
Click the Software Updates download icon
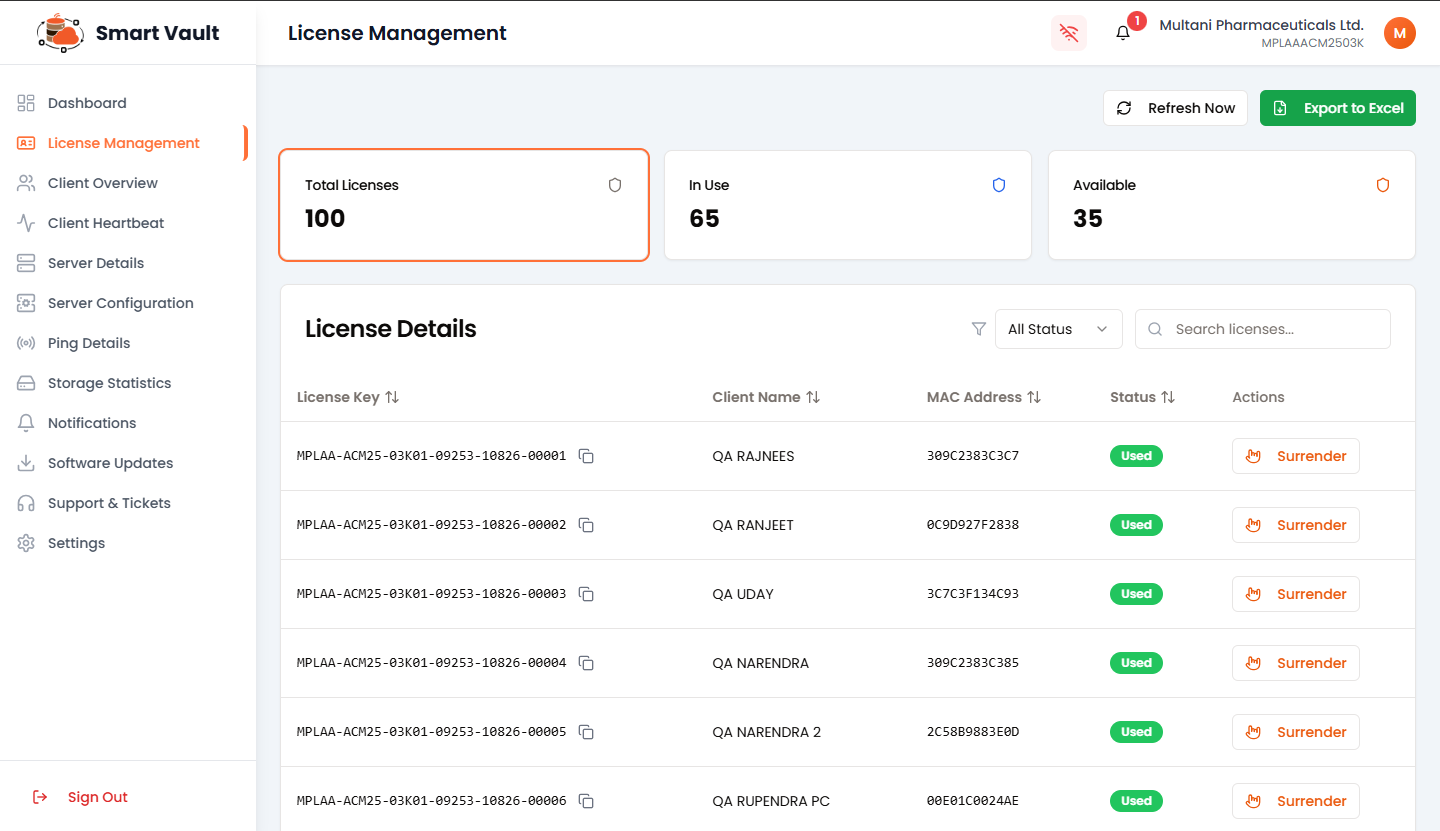pyautogui.click(x=25, y=462)
